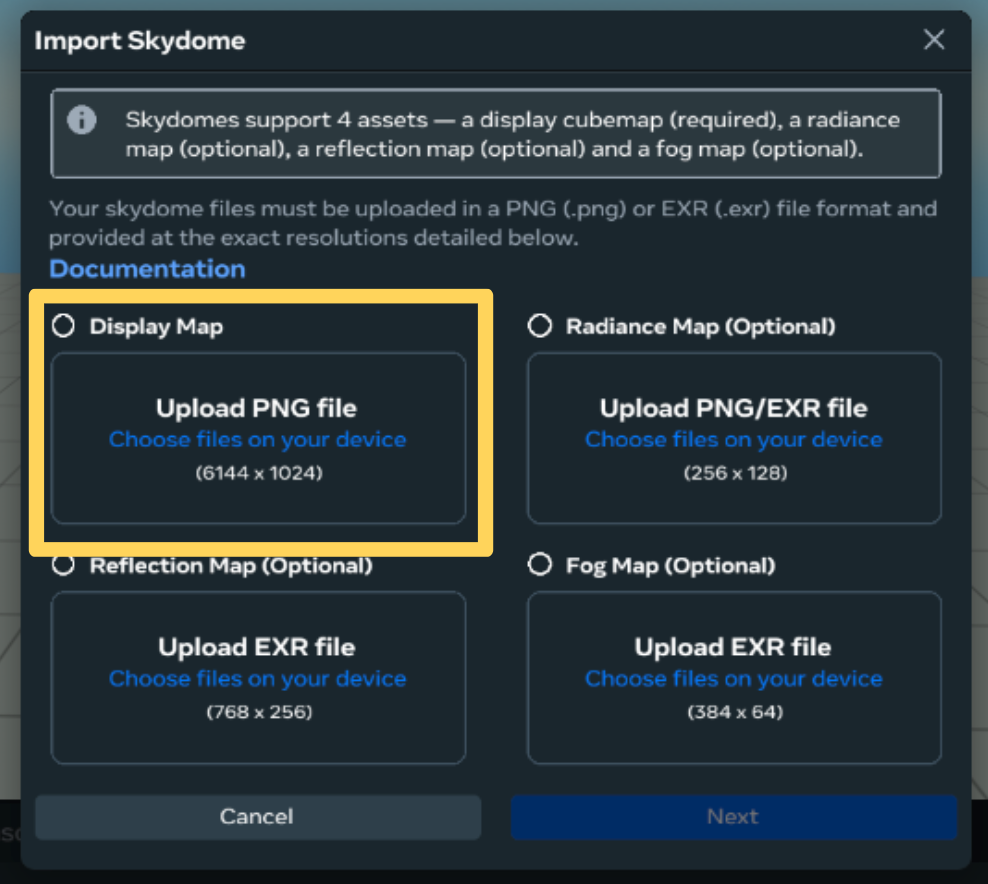Image resolution: width=988 pixels, height=884 pixels.
Task: Choose files on your device for Reflection Map
Action: (x=258, y=679)
